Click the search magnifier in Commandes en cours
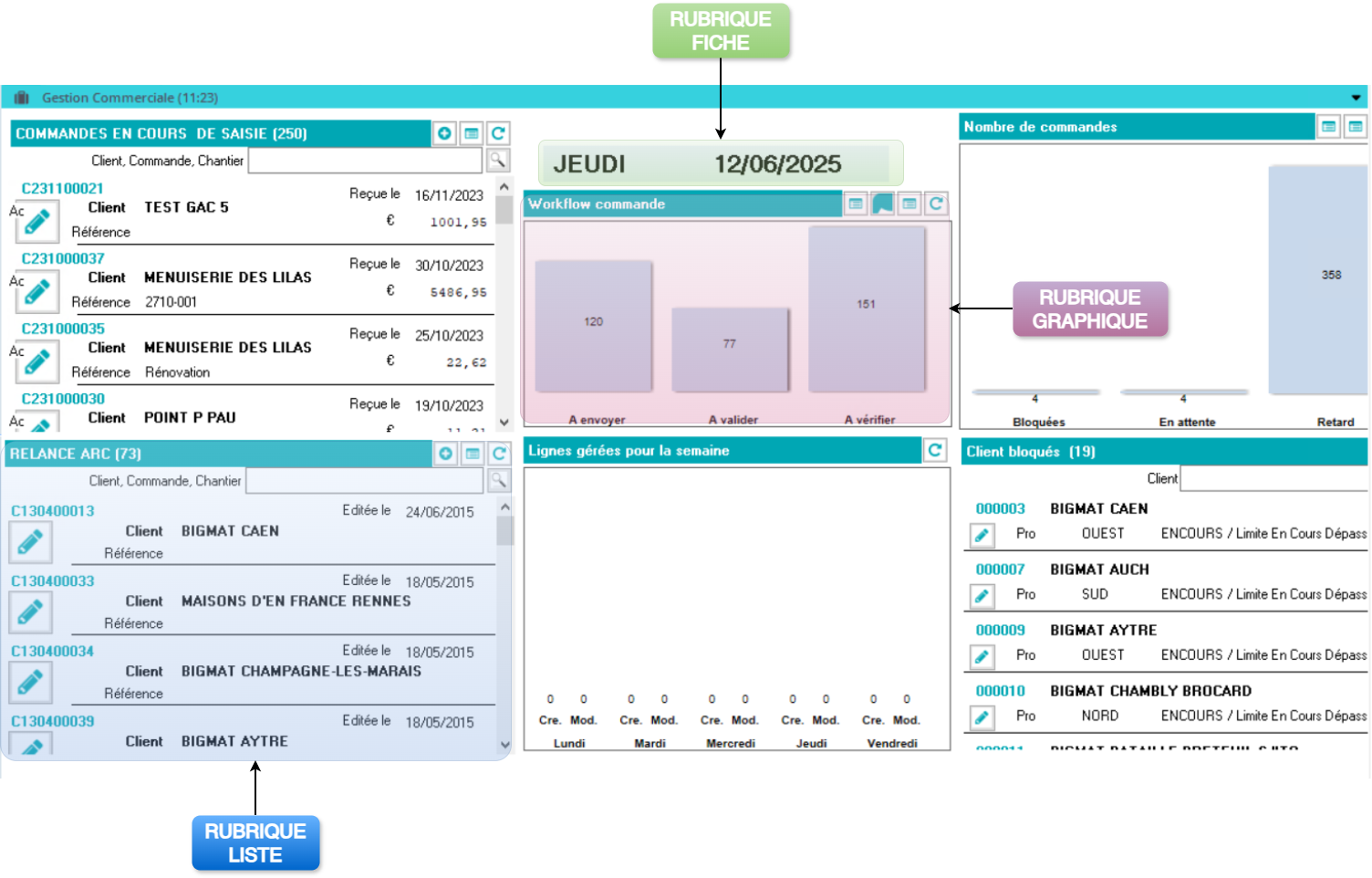The width and height of the screenshot is (1372, 878). tap(497, 161)
